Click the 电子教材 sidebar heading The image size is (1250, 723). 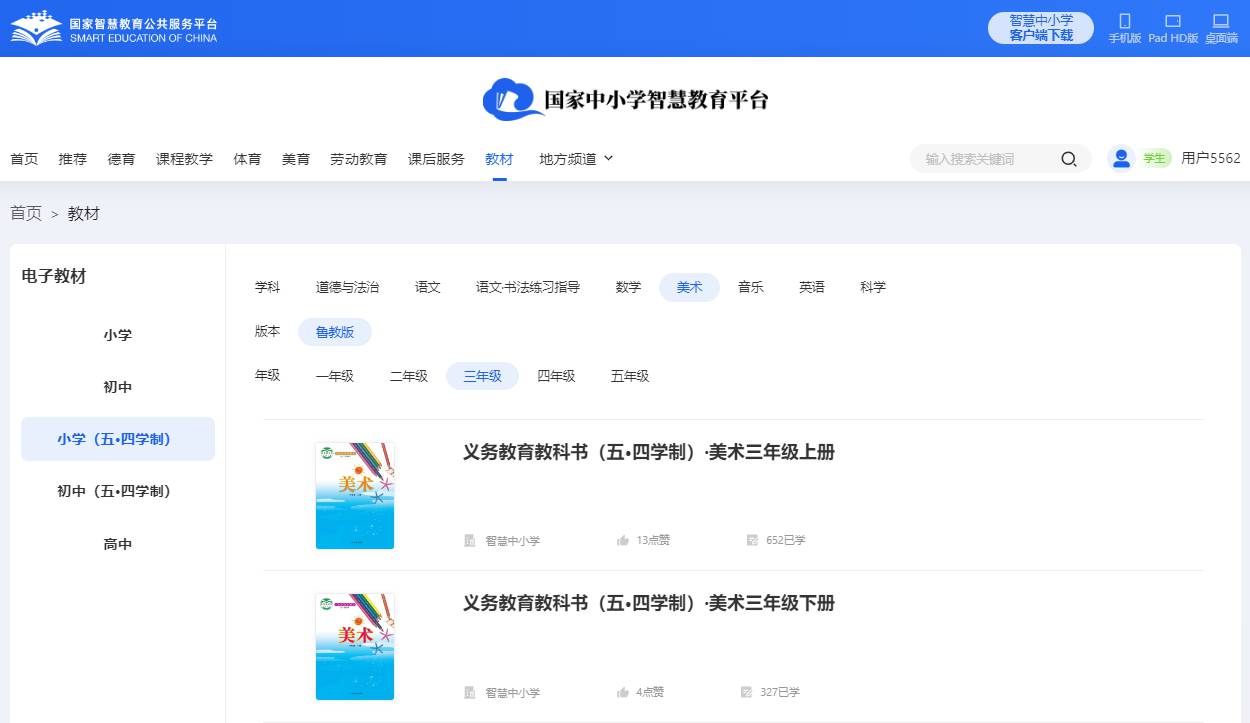[x=54, y=277]
